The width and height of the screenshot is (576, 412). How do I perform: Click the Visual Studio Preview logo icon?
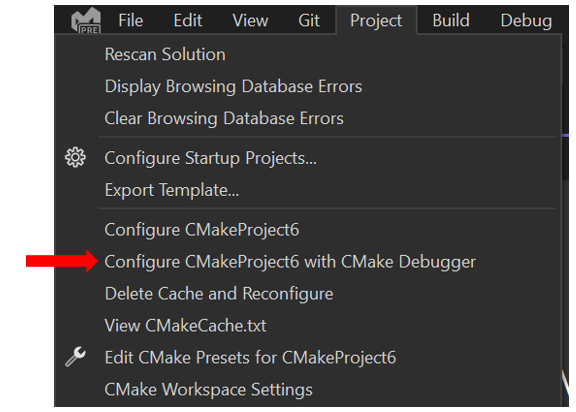(x=86, y=21)
